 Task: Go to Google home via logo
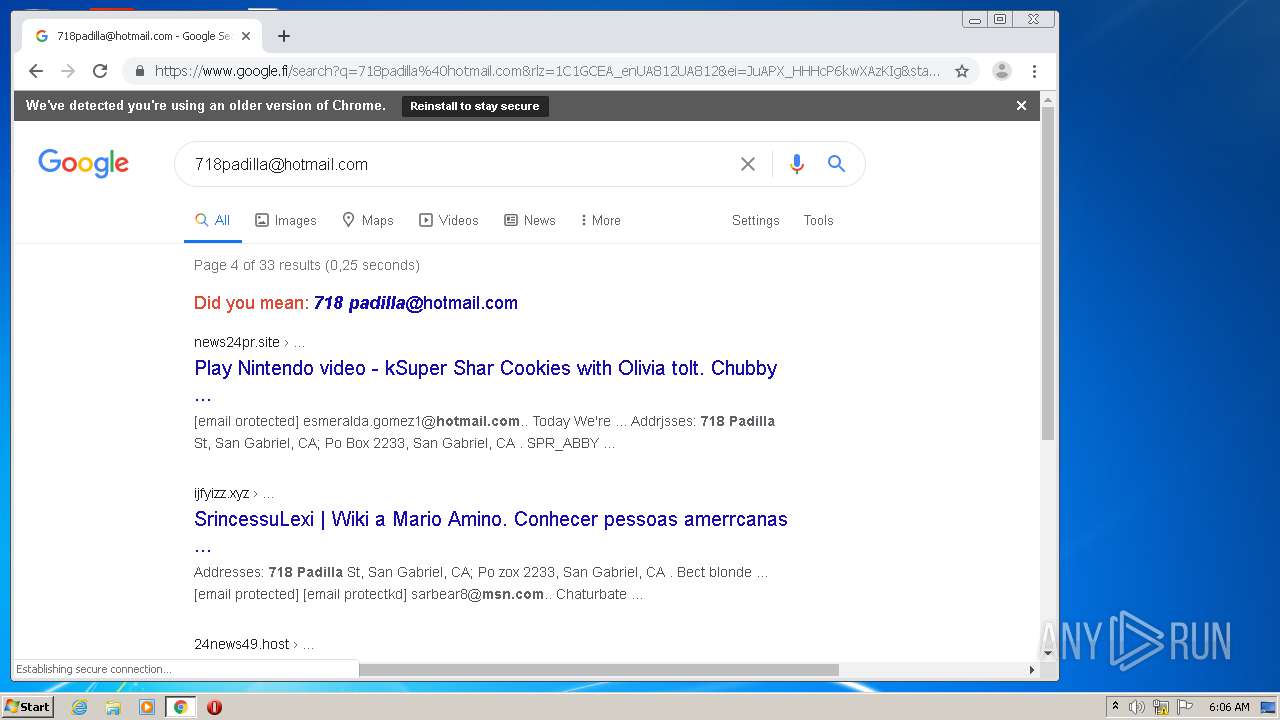pyautogui.click(x=83, y=163)
